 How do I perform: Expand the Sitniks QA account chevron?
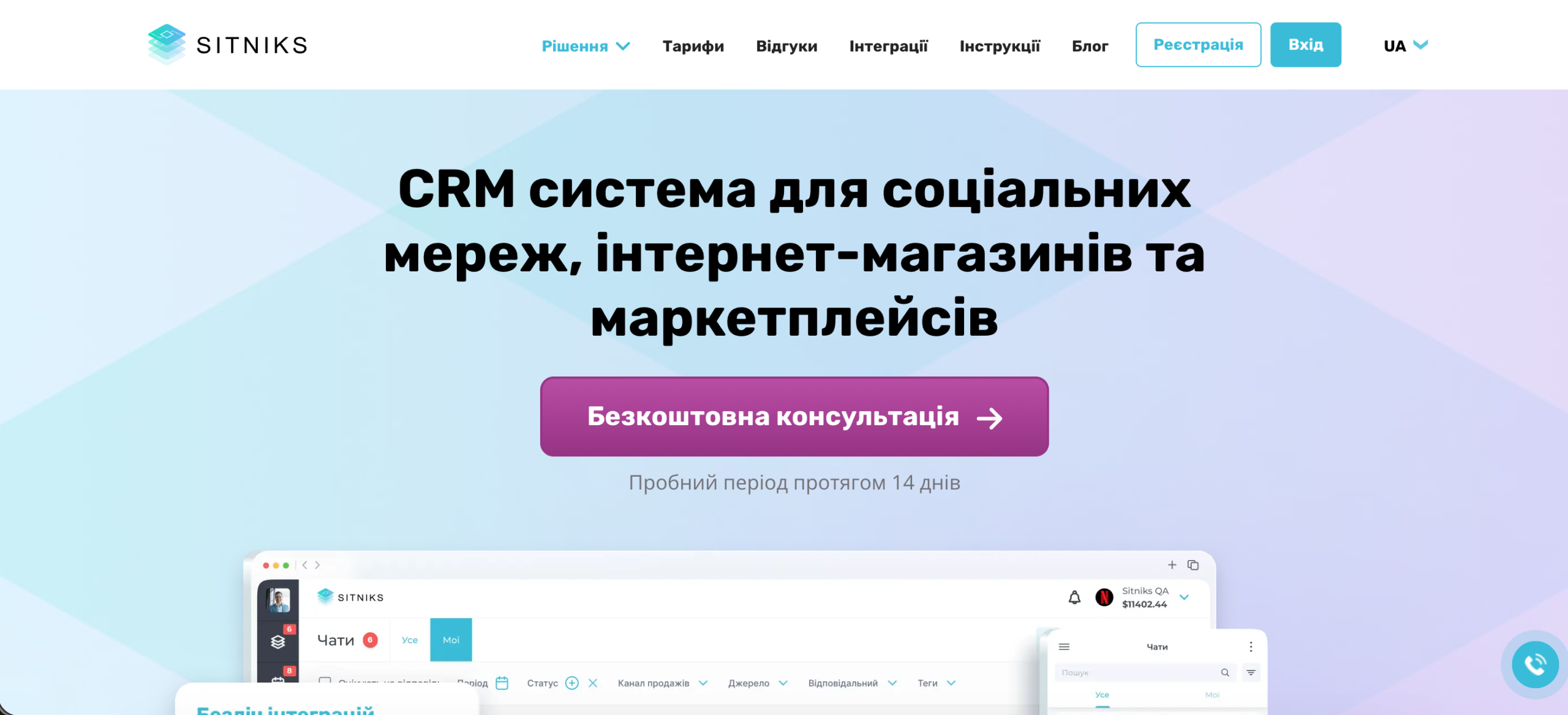pyautogui.click(x=1184, y=597)
